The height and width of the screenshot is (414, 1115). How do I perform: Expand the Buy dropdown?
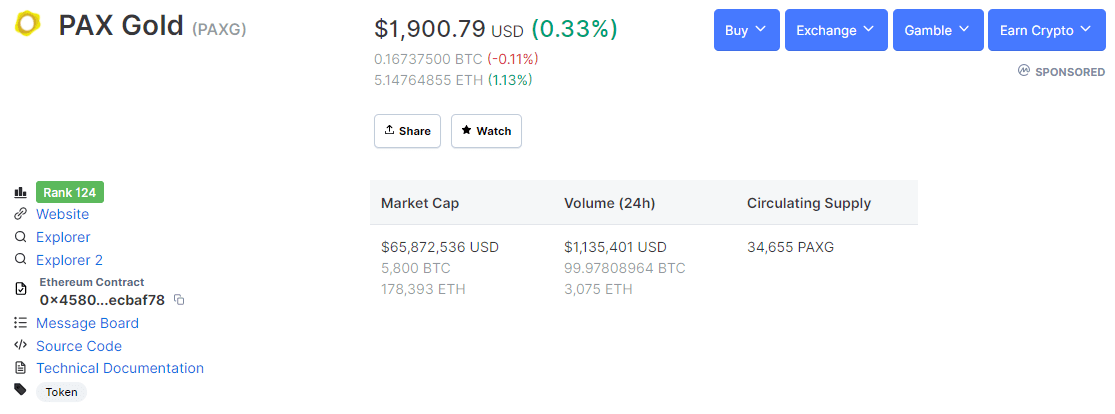pyautogui.click(x=747, y=30)
